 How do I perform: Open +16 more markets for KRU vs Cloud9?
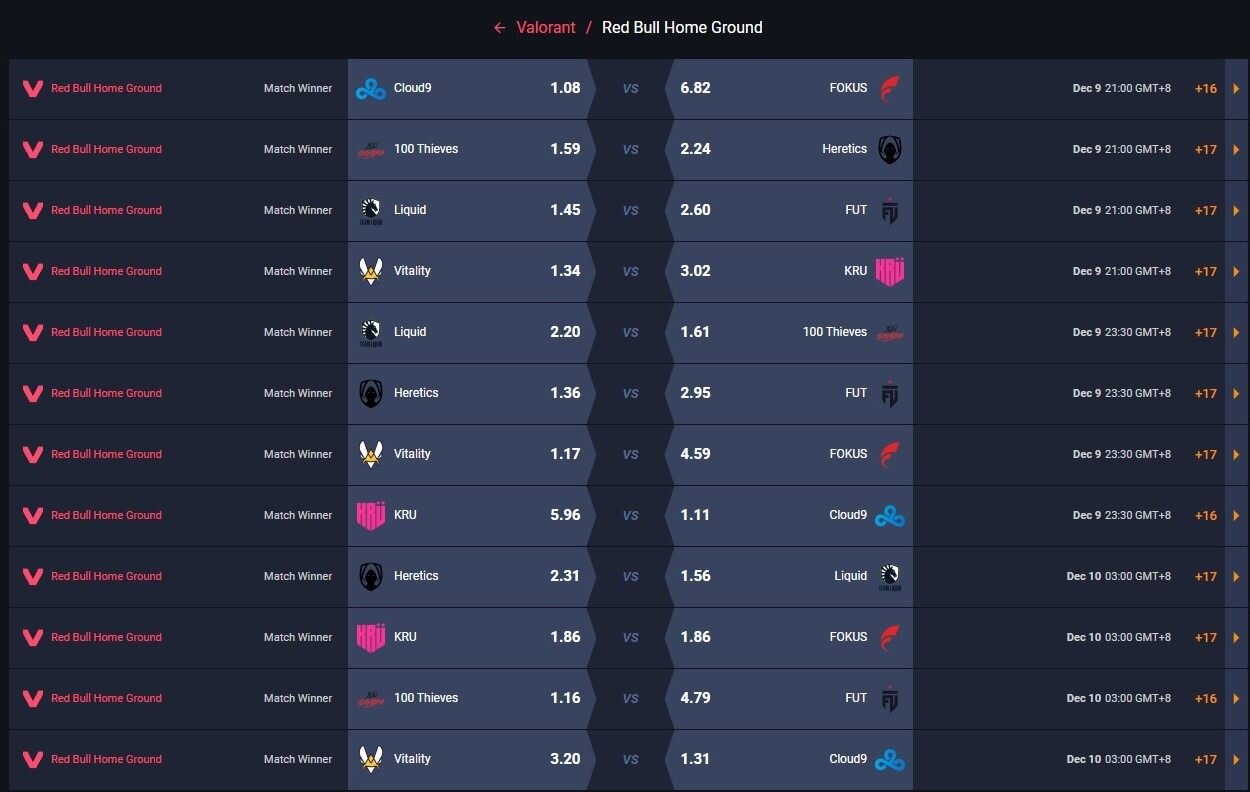click(x=1205, y=516)
